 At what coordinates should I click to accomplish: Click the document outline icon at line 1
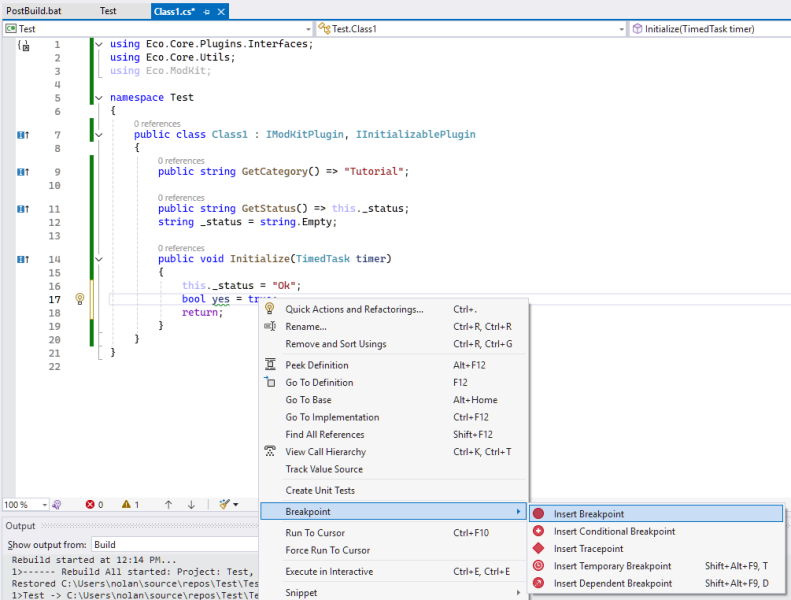(24, 45)
